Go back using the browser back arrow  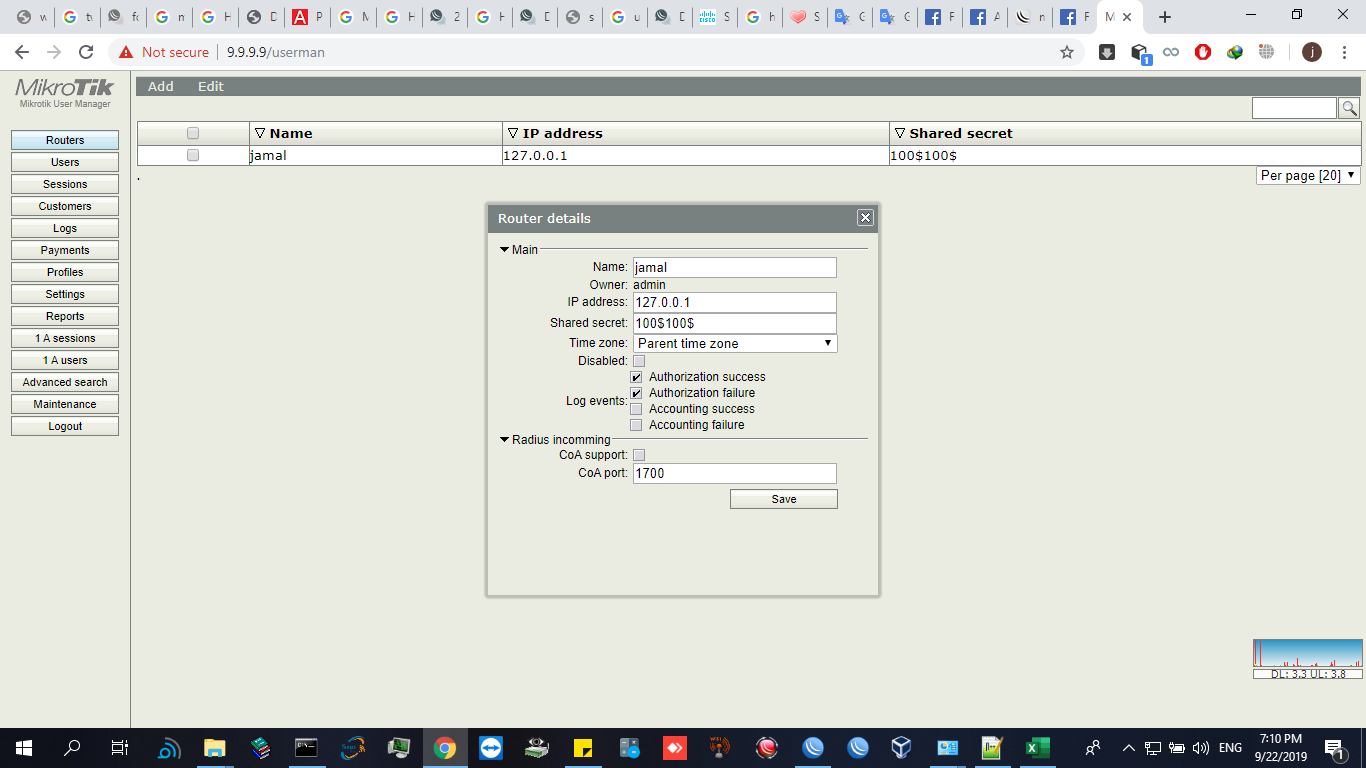(22, 52)
